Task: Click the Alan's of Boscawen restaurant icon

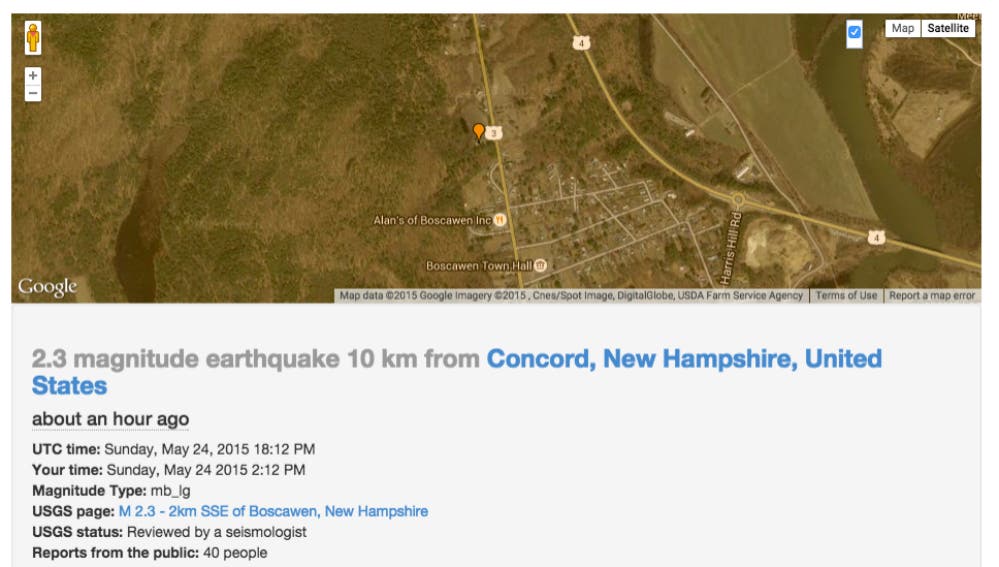Action: [500, 220]
